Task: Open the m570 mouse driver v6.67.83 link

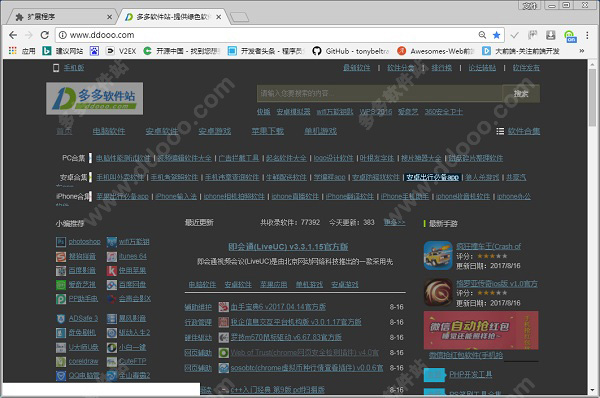Action: click(x=286, y=337)
